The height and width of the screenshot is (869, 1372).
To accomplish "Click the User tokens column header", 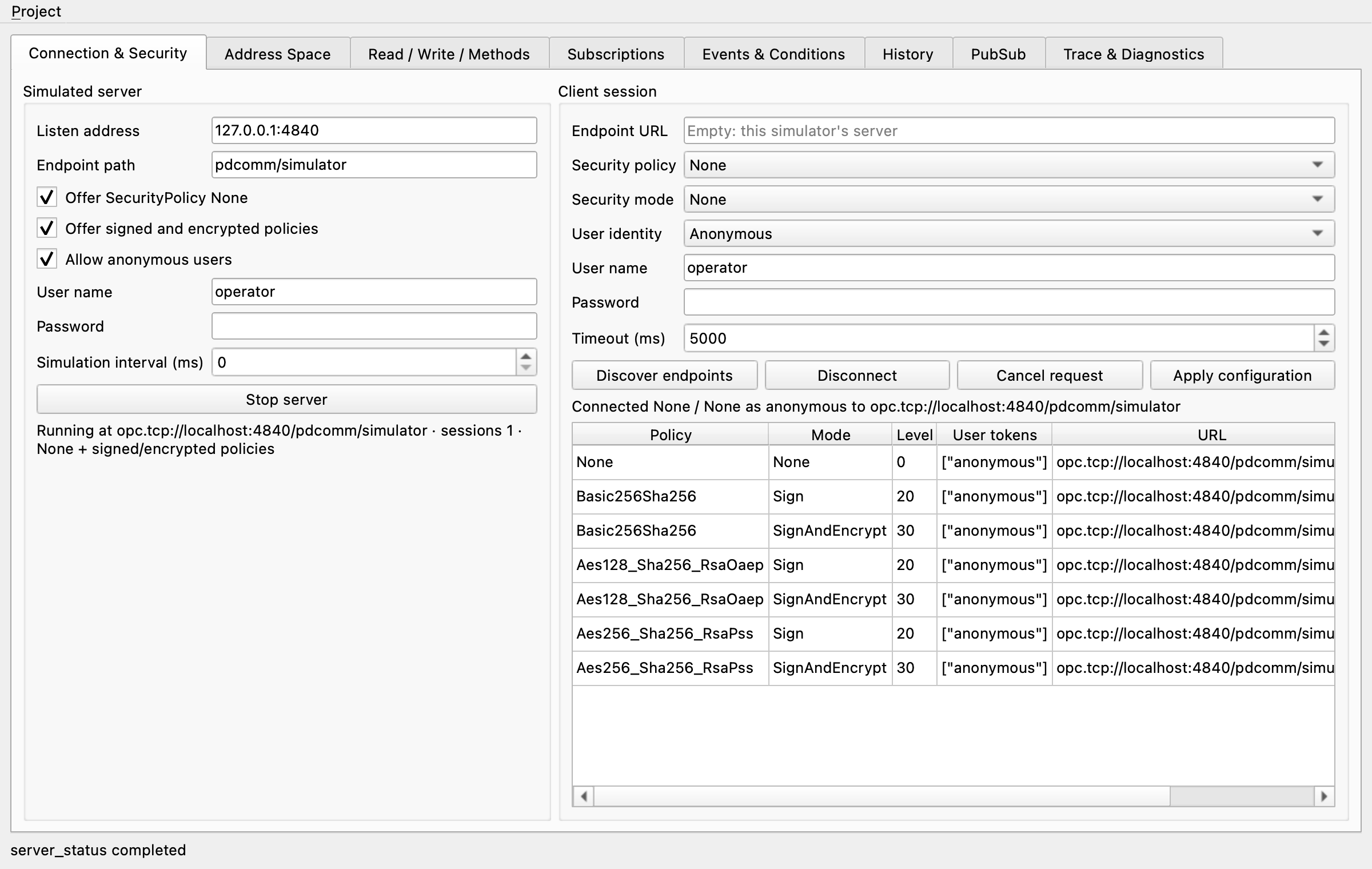I will [994, 434].
